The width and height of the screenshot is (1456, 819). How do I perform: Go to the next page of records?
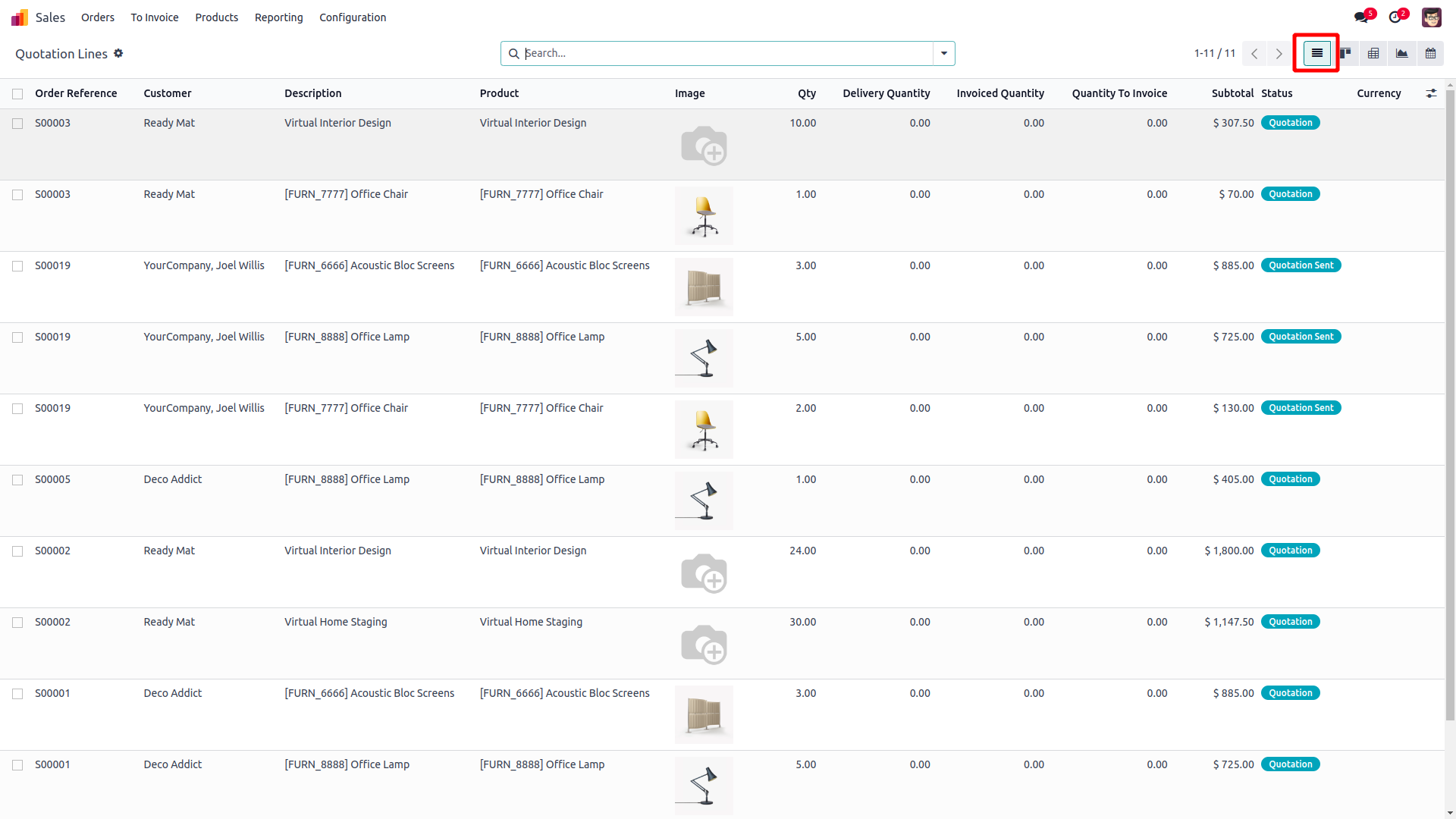pos(1279,53)
